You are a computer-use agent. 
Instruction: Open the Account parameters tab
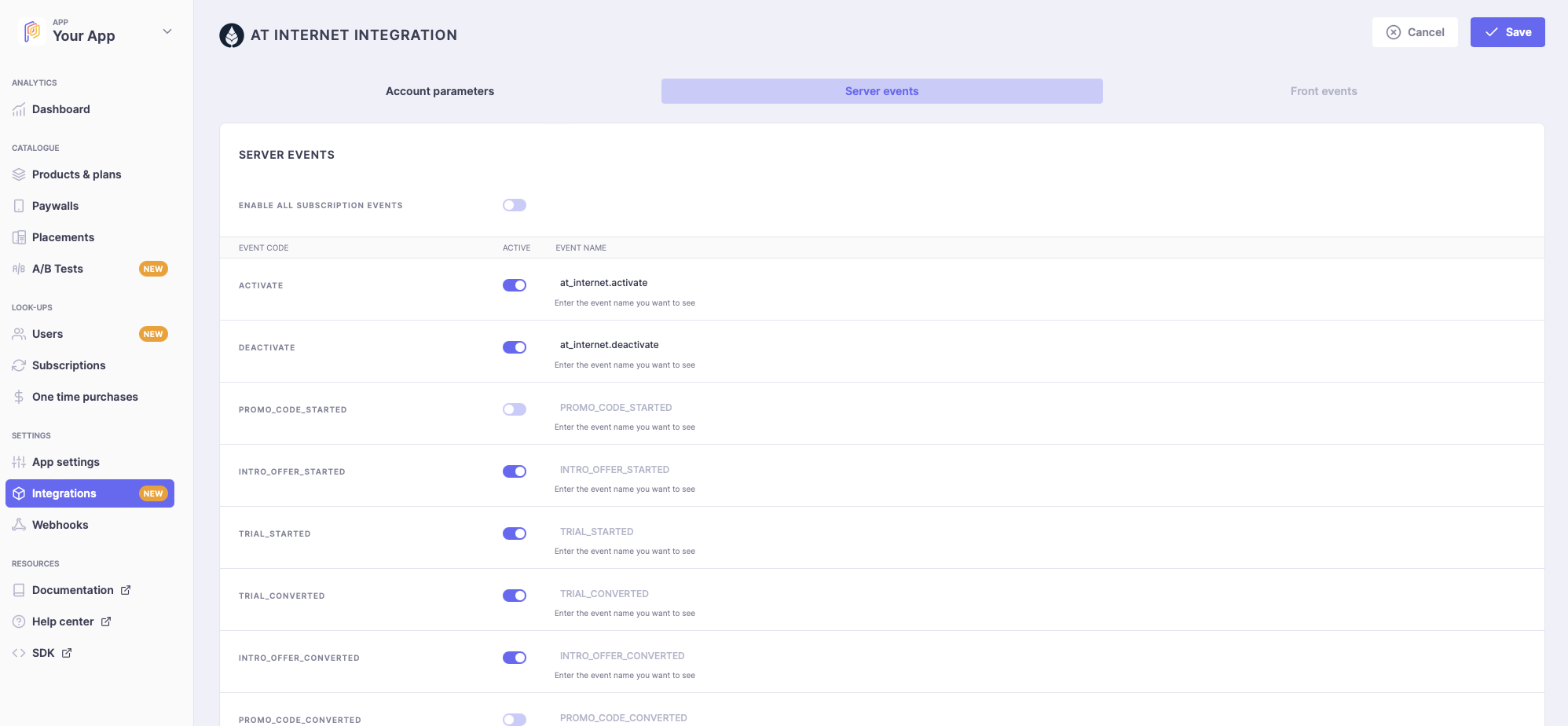click(440, 91)
